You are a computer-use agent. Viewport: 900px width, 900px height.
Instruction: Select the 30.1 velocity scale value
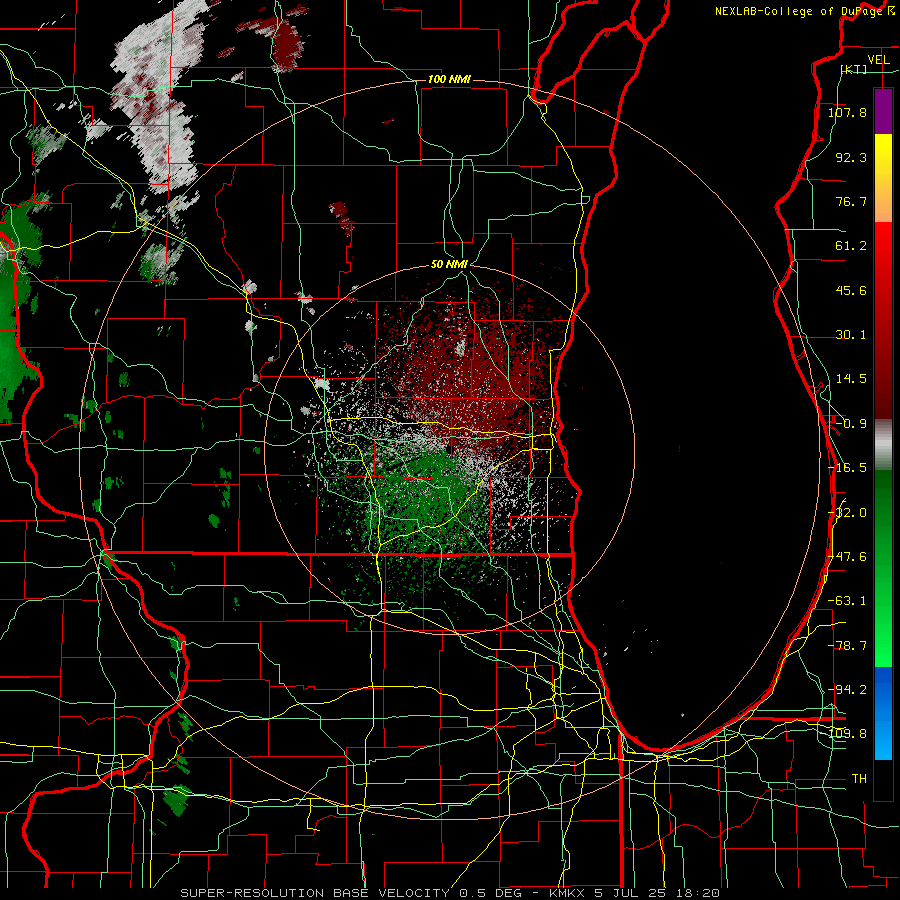click(x=851, y=335)
